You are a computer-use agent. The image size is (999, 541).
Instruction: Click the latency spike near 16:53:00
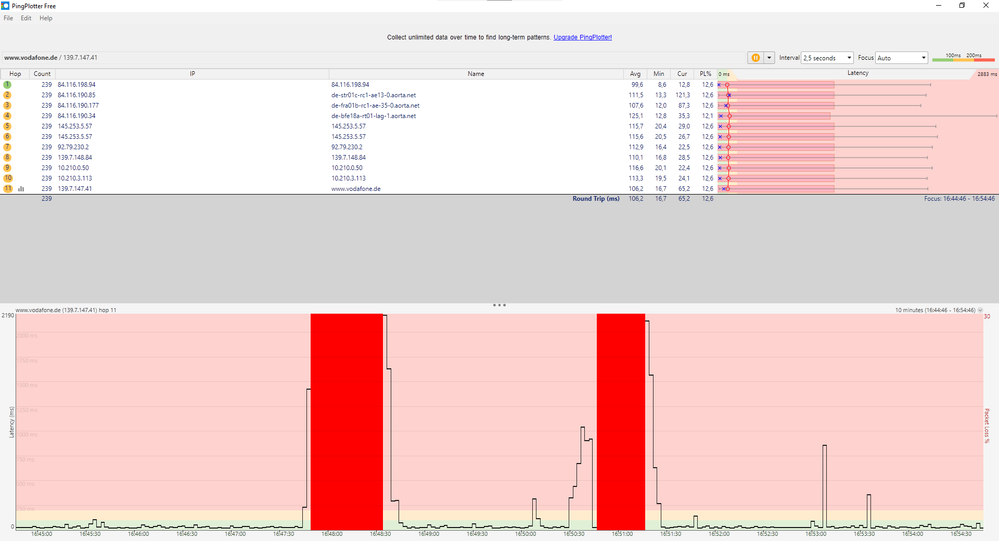click(824, 486)
